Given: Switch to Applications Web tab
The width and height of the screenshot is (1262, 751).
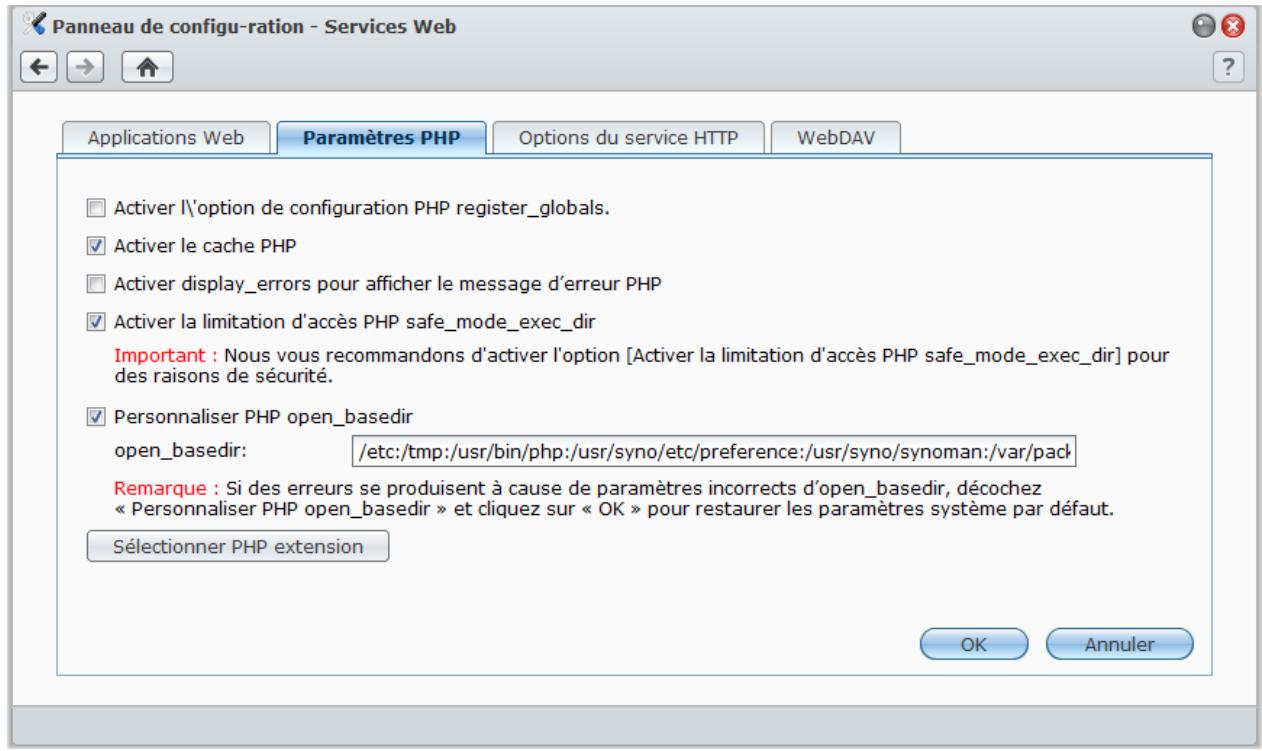Looking at the screenshot, I should pyautogui.click(x=166, y=138).
